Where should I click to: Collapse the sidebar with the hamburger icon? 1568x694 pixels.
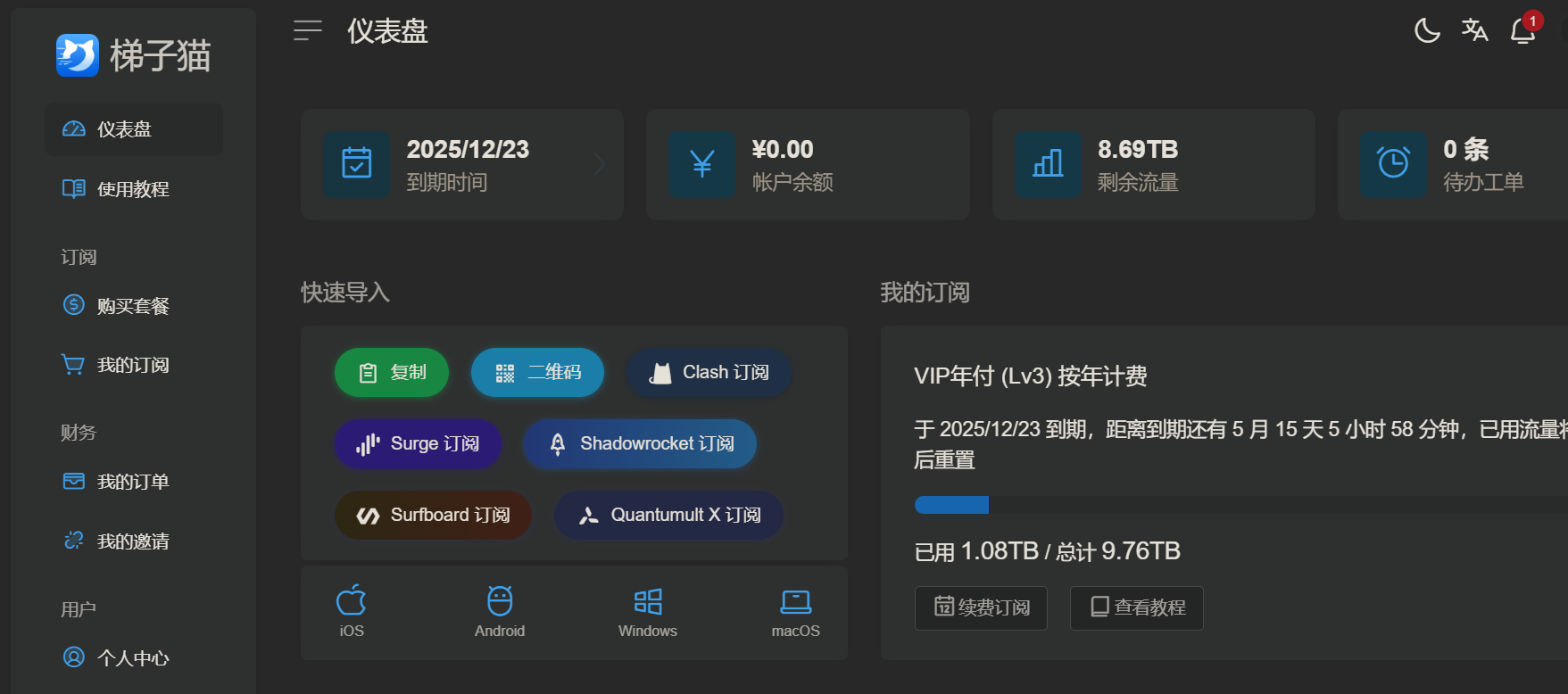(308, 30)
